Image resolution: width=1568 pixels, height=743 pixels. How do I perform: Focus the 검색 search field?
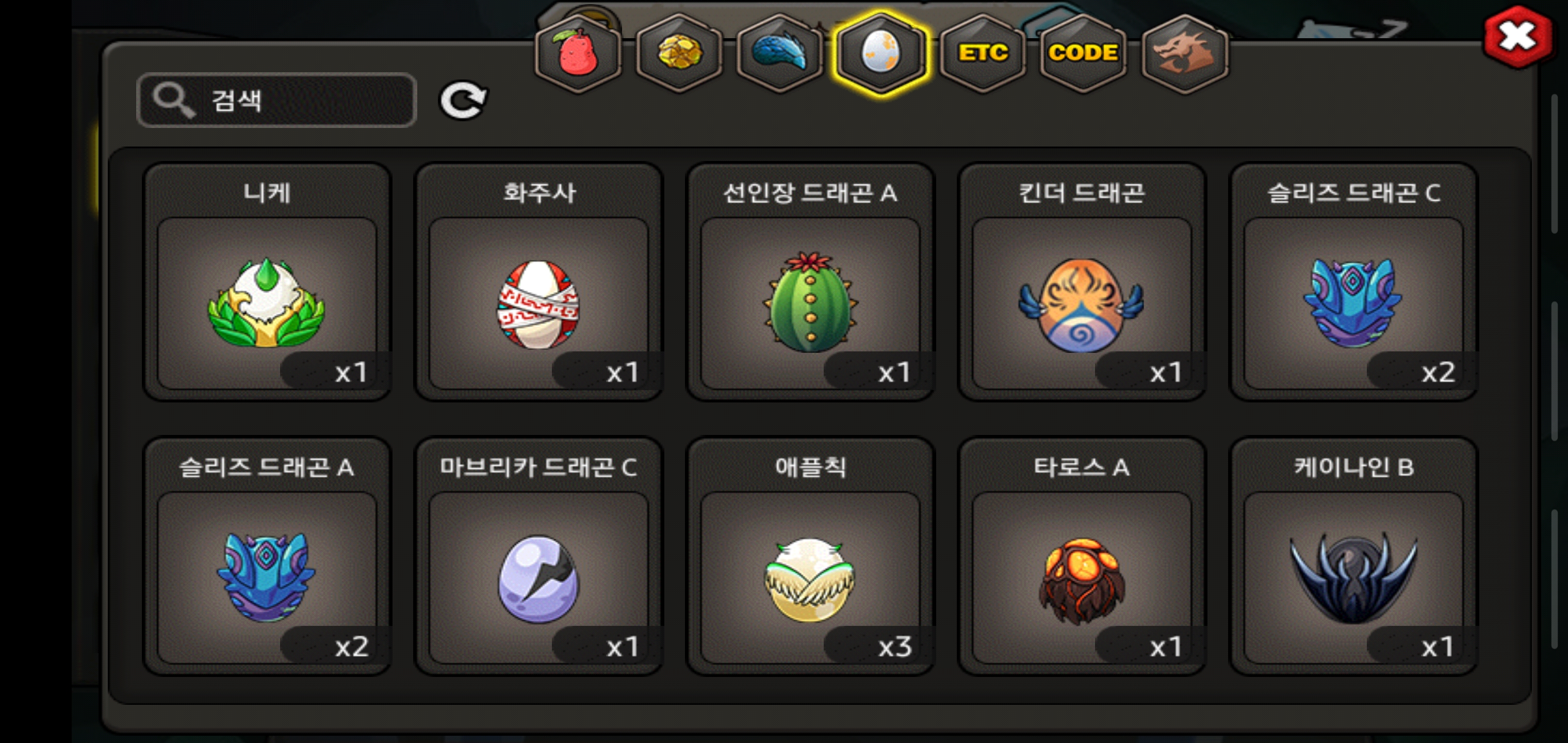[277, 101]
